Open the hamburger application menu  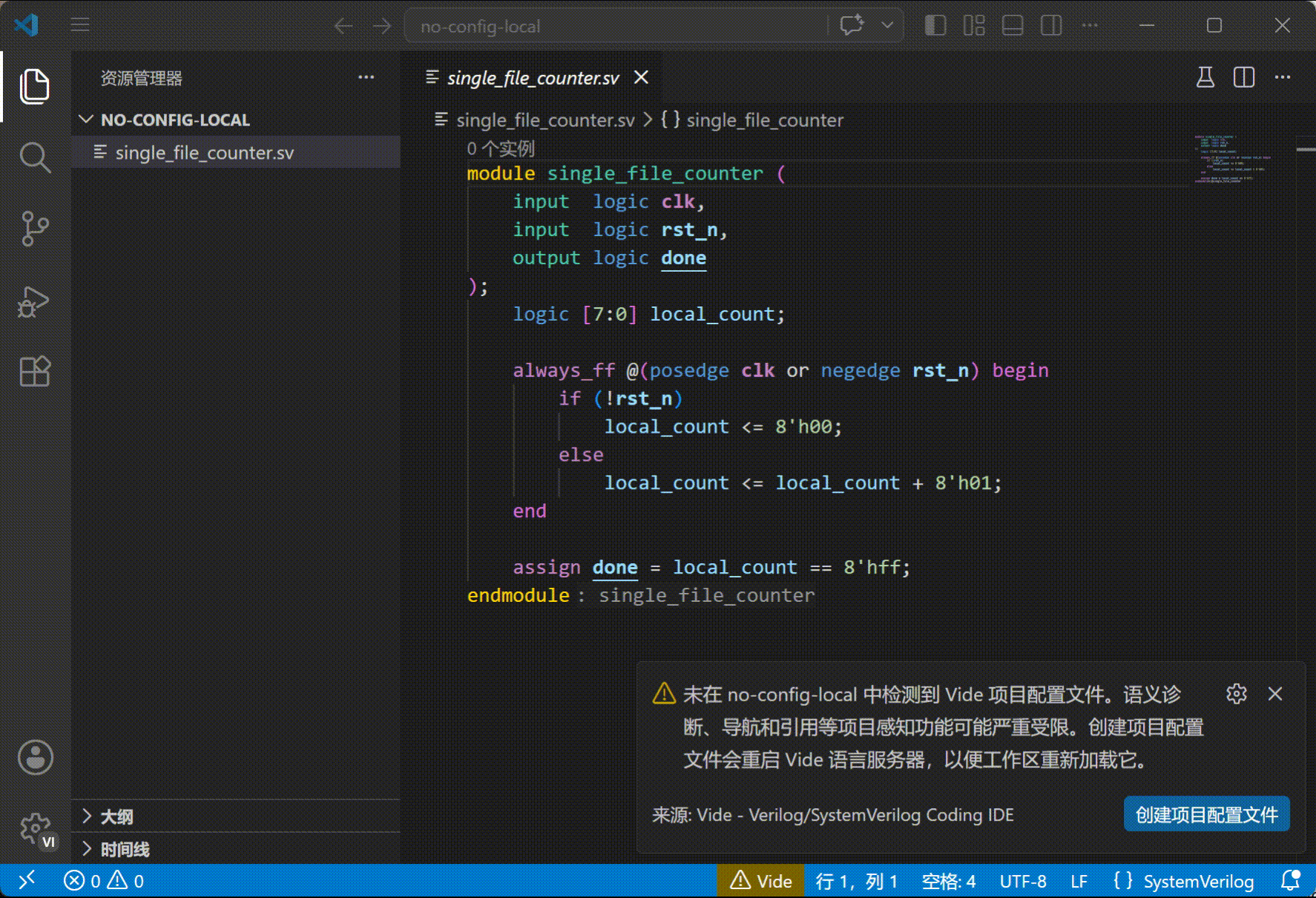(x=80, y=26)
